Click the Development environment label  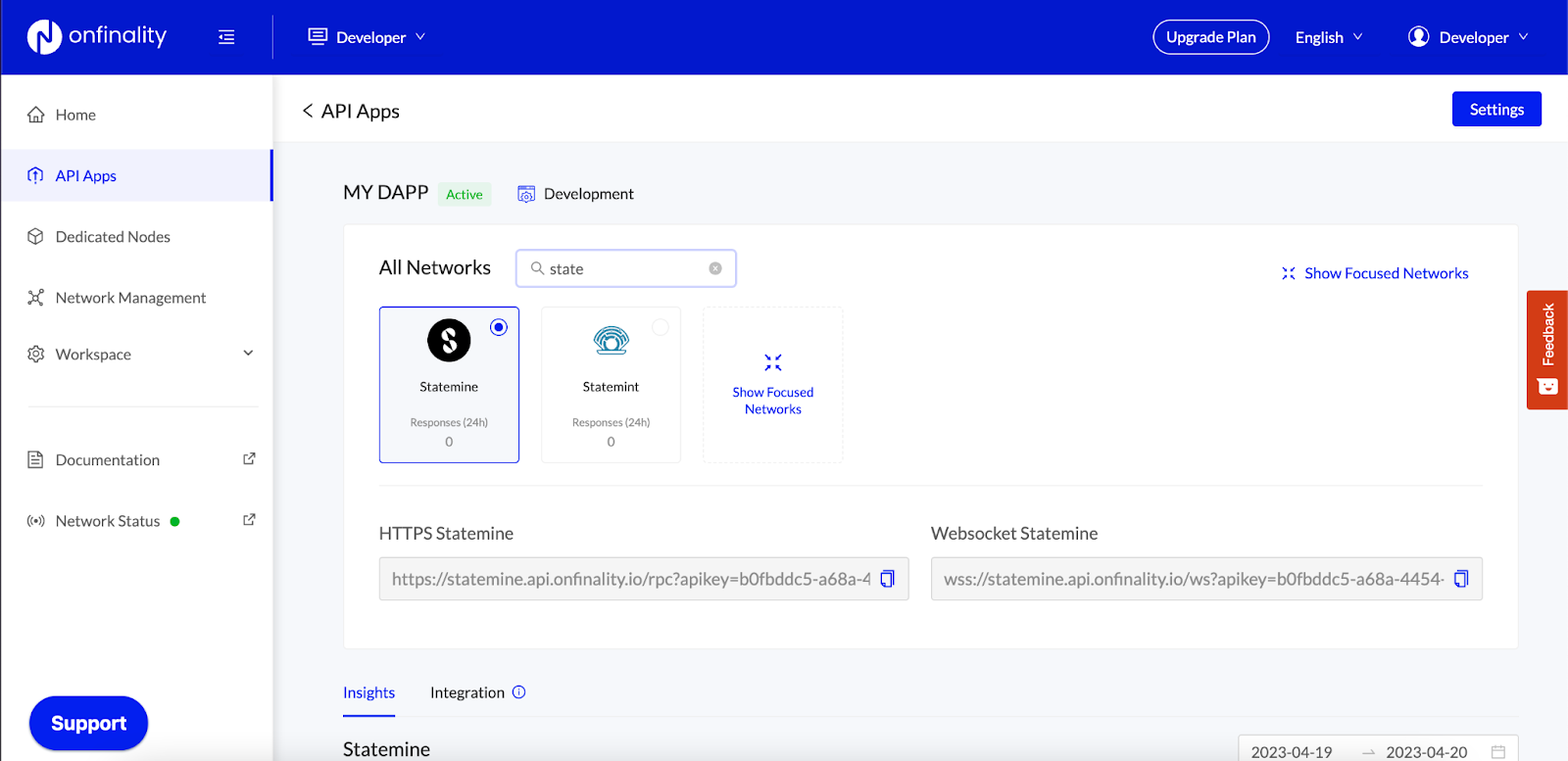[589, 194]
